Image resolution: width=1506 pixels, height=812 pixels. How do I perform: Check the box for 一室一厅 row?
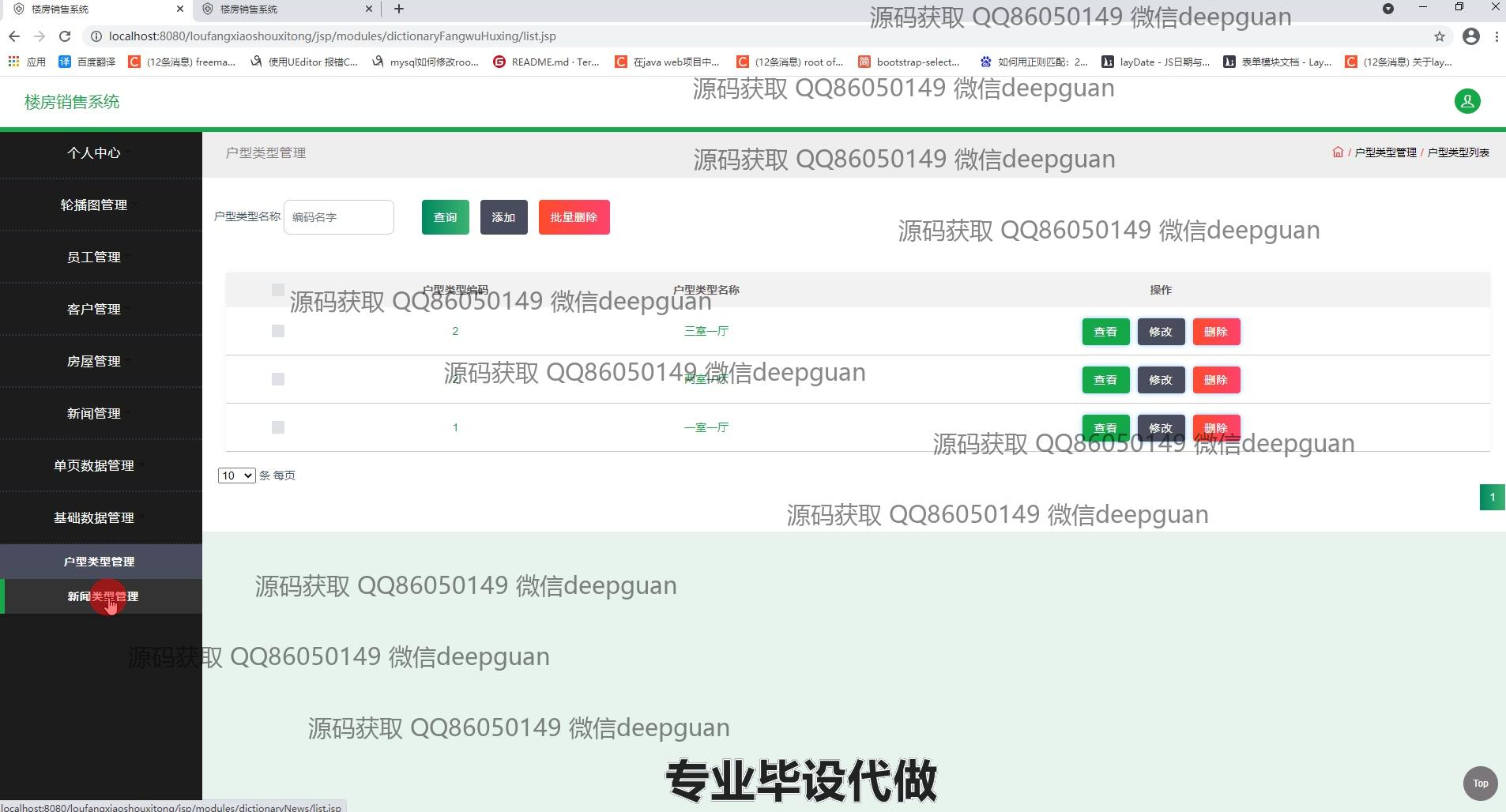[x=277, y=427]
